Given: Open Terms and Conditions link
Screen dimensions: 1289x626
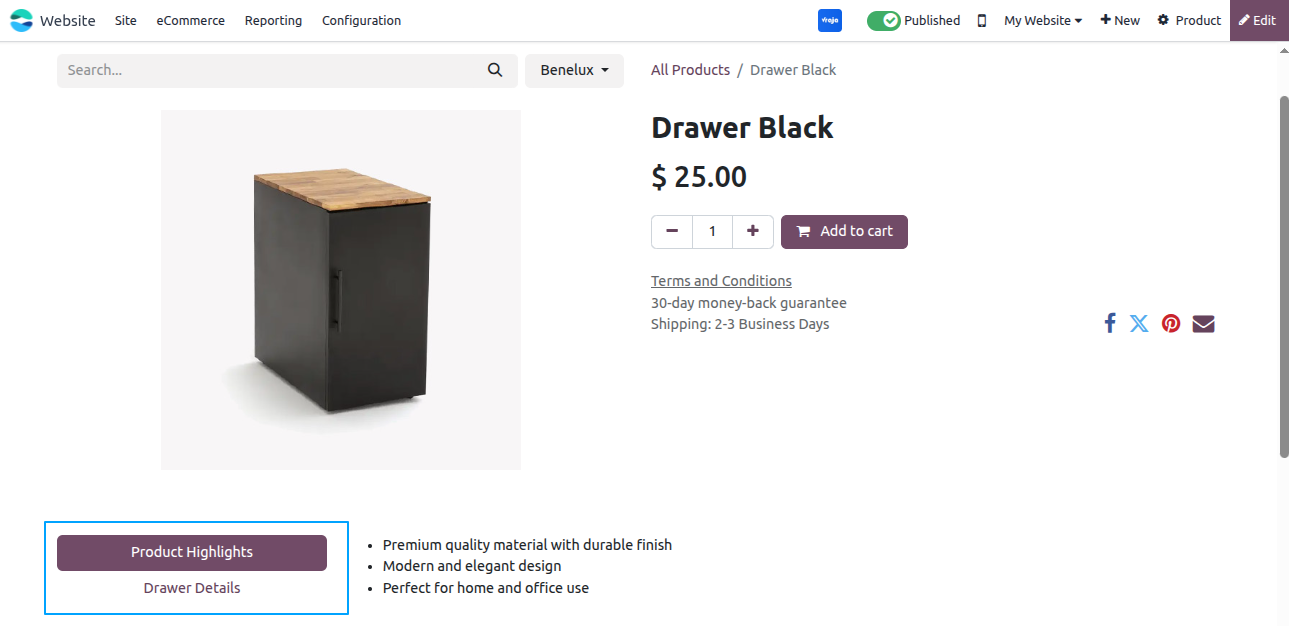Looking at the screenshot, I should point(721,281).
